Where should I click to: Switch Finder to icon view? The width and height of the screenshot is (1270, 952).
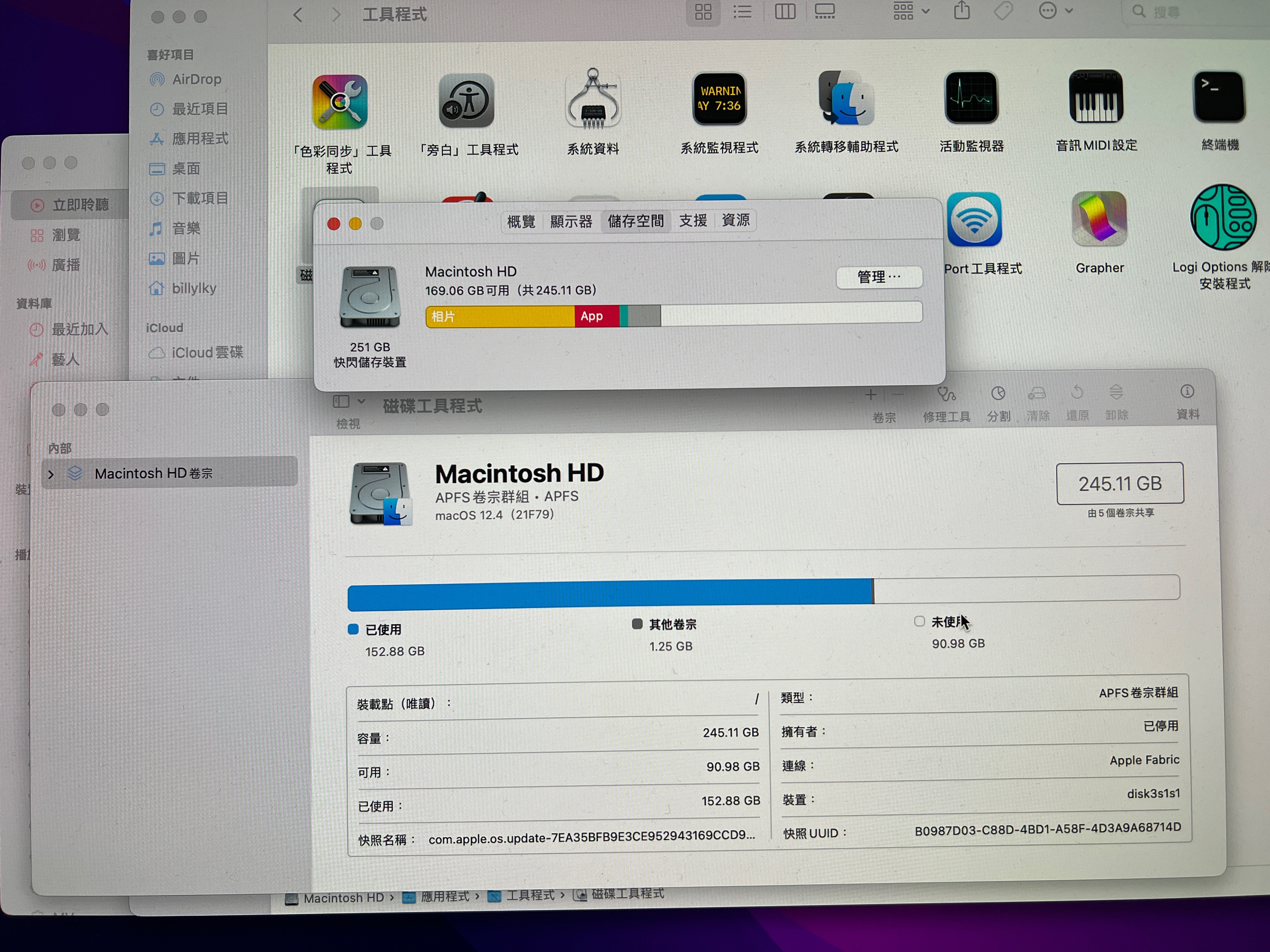click(703, 12)
